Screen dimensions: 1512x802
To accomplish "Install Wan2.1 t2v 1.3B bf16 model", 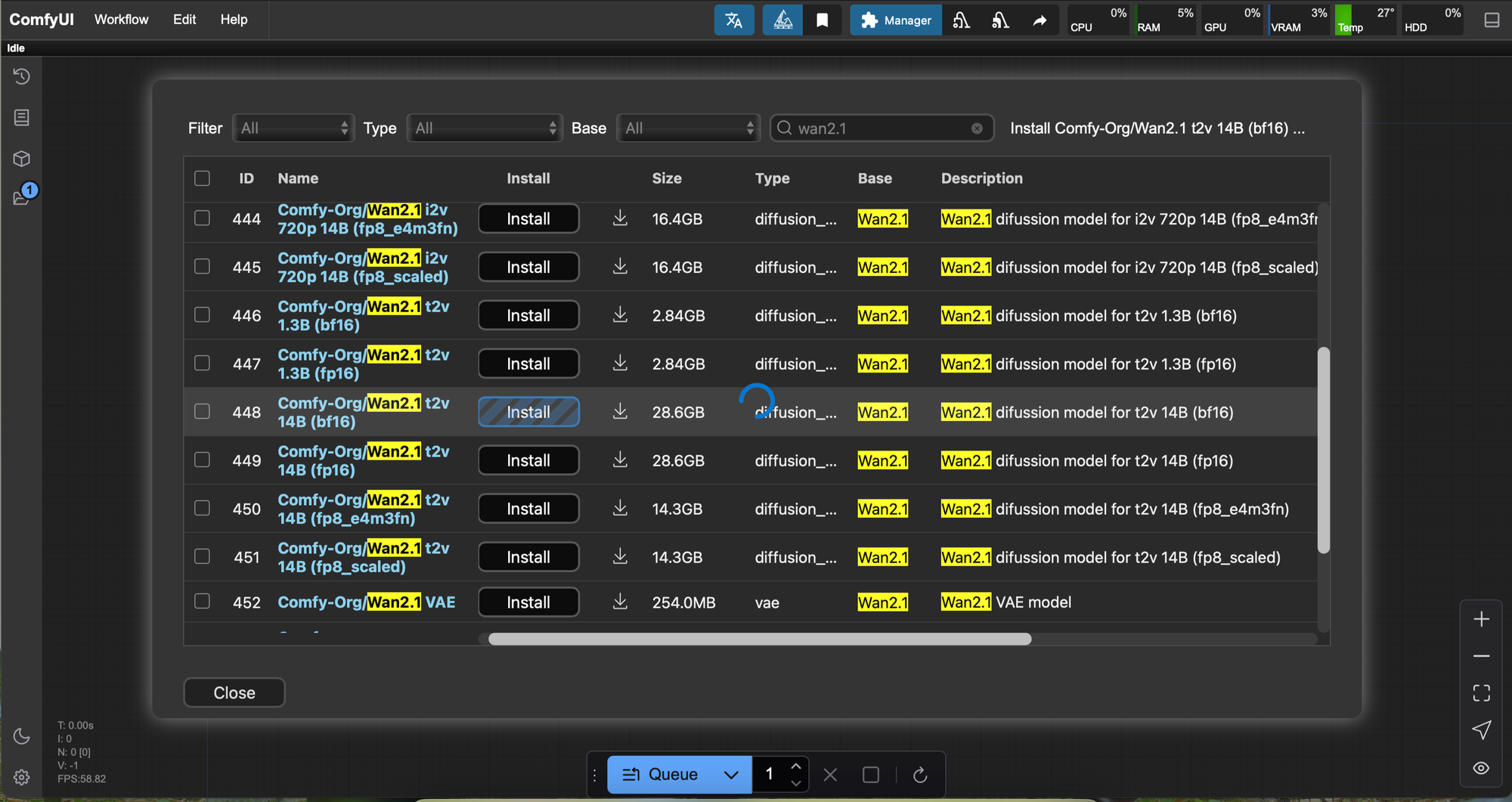I will (x=528, y=315).
